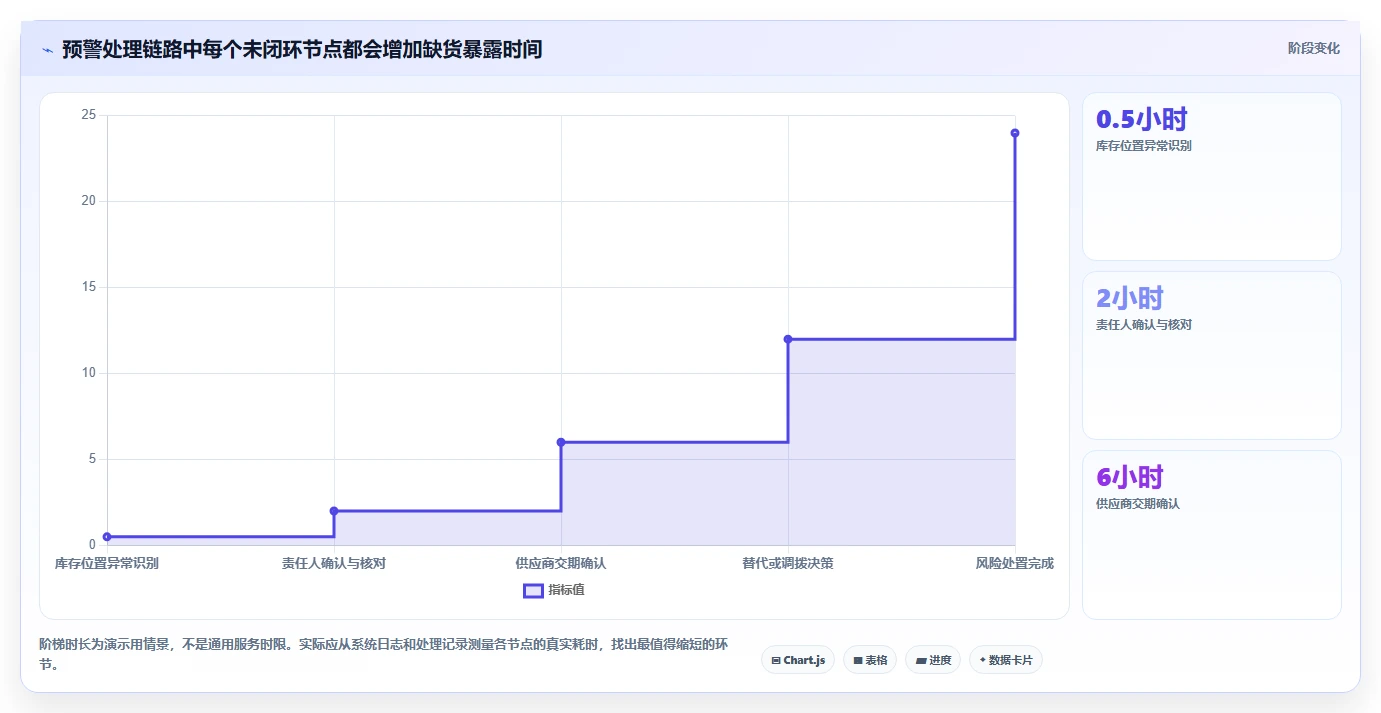Image resolution: width=1381 pixels, height=713 pixels.
Task: Select the 数据卡片 chip
Action: pyautogui.click(x=1005, y=660)
